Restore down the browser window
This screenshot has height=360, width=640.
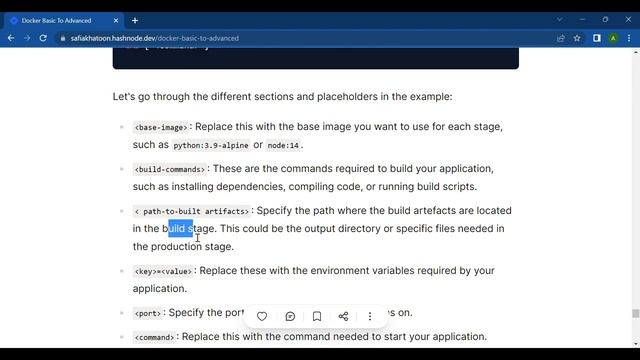pyautogui.click(x=605, y=20)
